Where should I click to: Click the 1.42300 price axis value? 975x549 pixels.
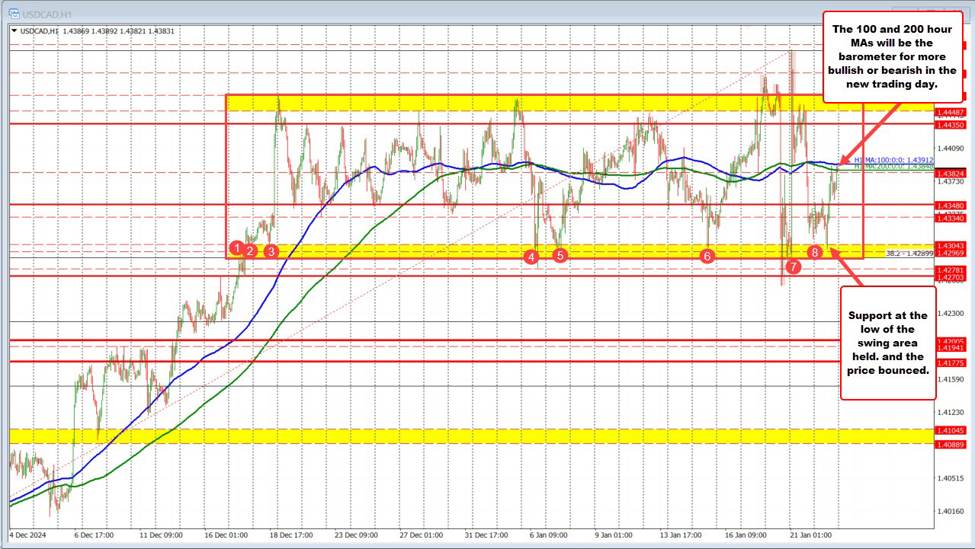tap(950, 313)
